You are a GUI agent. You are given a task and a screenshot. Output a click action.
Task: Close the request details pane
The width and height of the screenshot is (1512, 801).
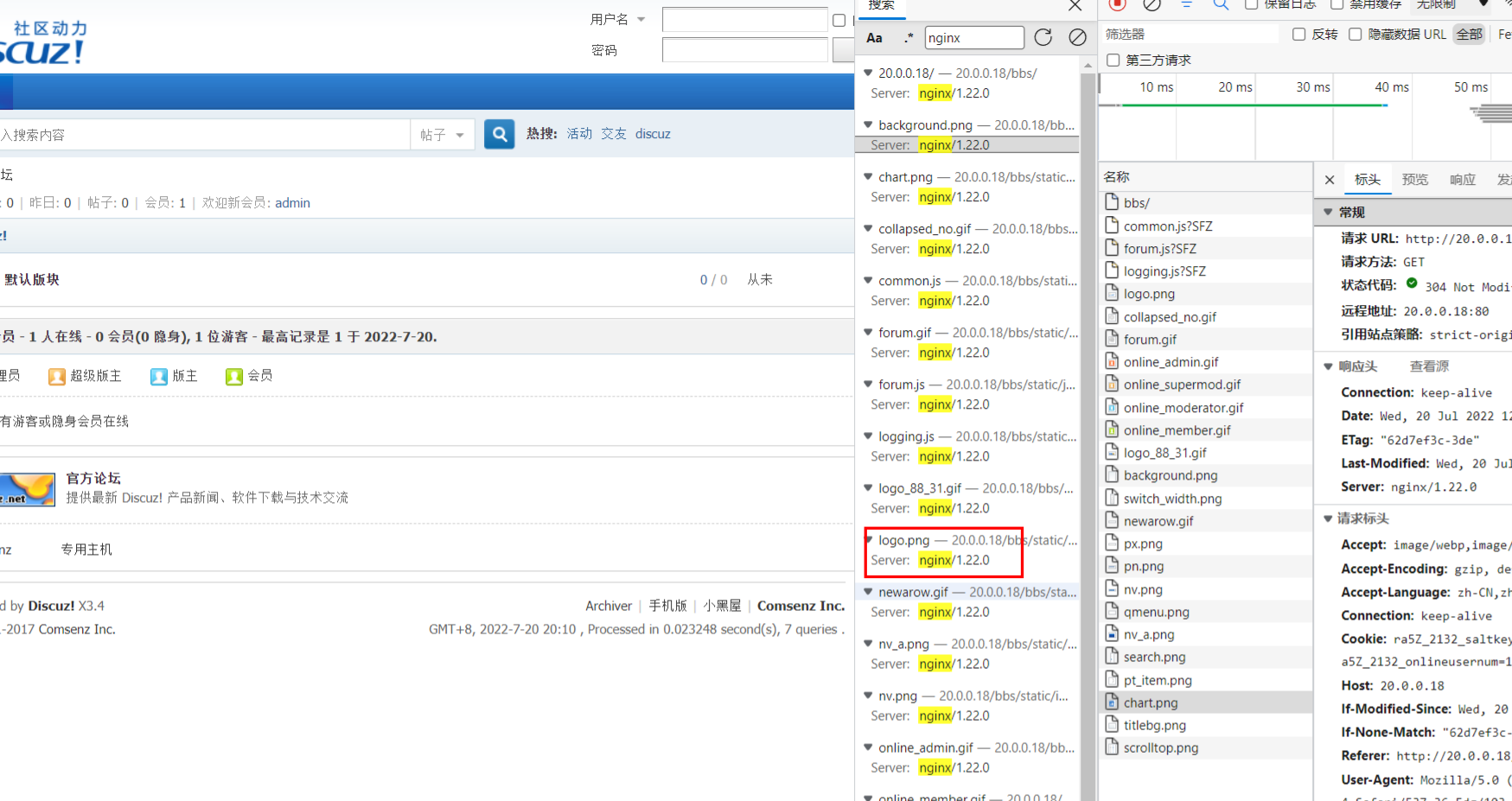coord(1330,180)
